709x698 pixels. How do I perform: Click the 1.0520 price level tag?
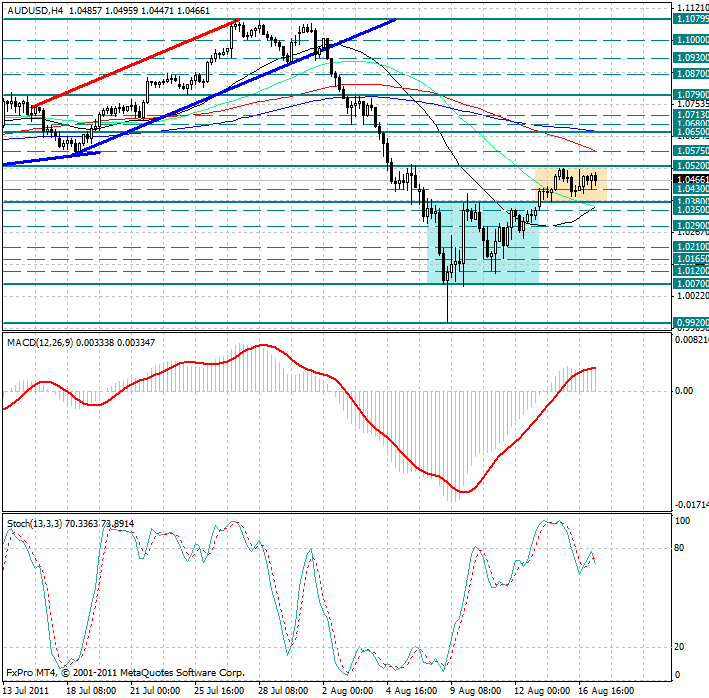(x=691, y=166)
